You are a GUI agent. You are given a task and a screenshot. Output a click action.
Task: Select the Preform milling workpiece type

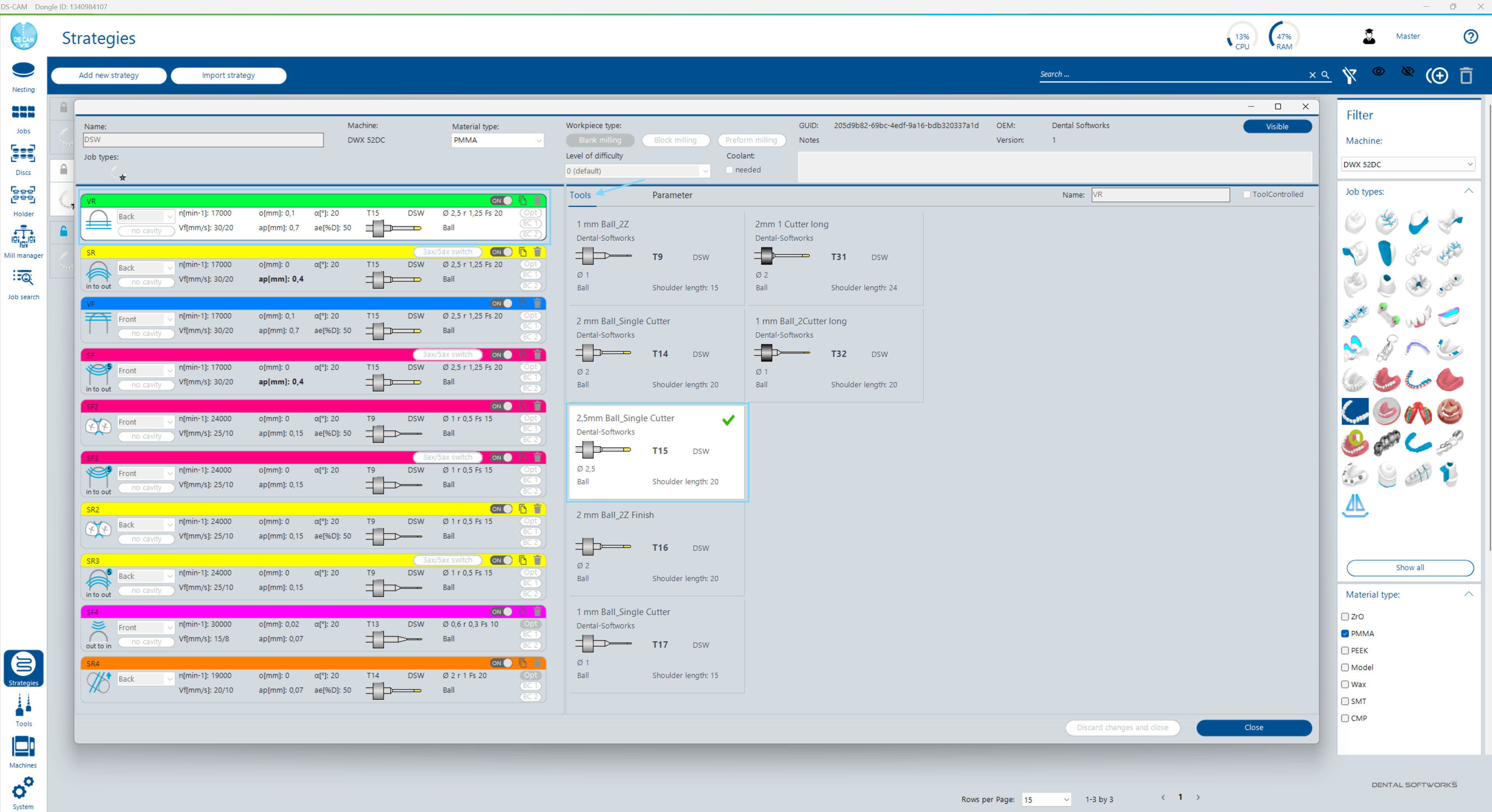751,140
